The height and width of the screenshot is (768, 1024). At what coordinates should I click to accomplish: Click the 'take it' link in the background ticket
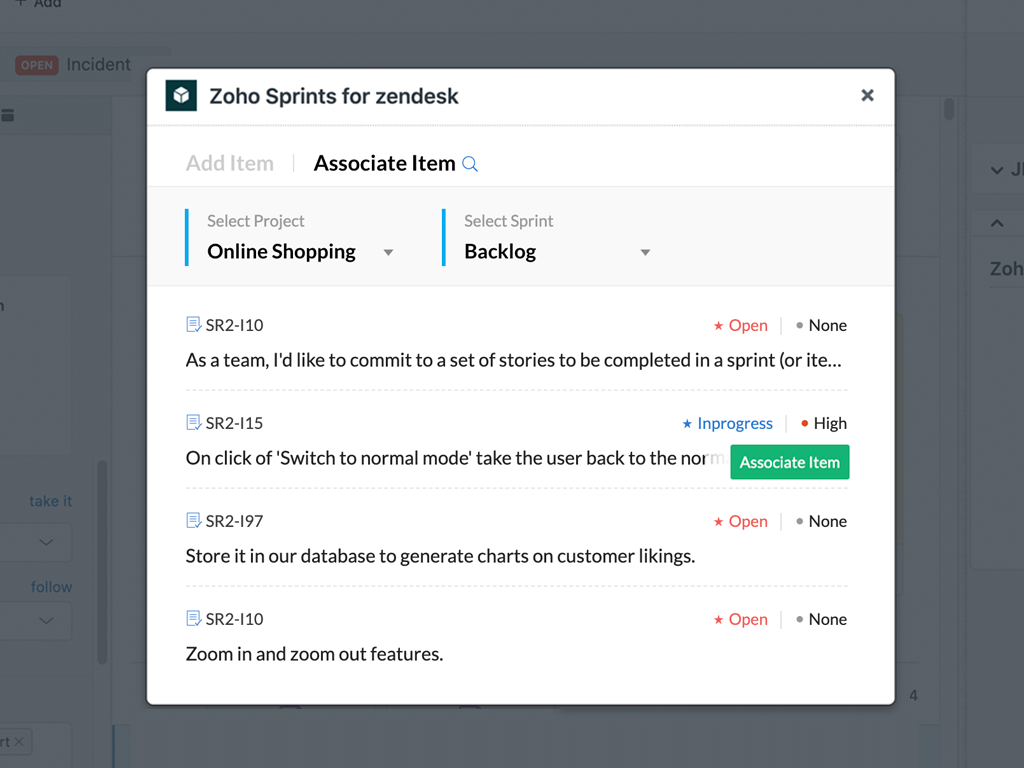coord(50,501)
